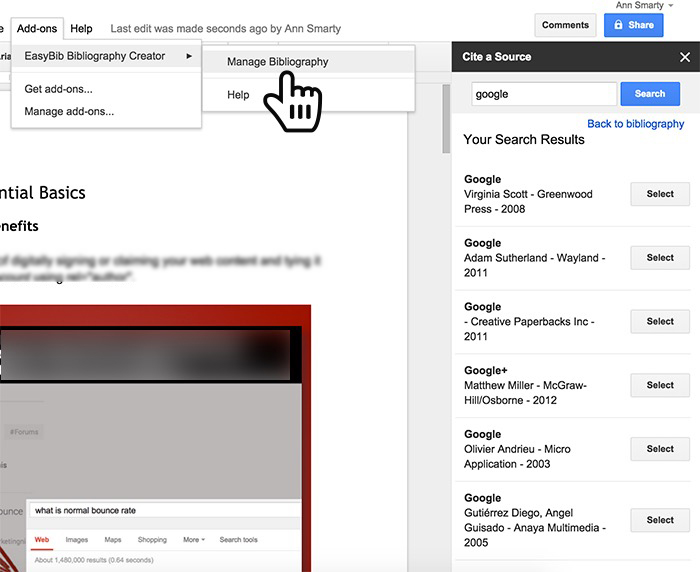Open the Help menu in menu bar
Viewport: 700px width, 572px height.
[x=81, y=29]
